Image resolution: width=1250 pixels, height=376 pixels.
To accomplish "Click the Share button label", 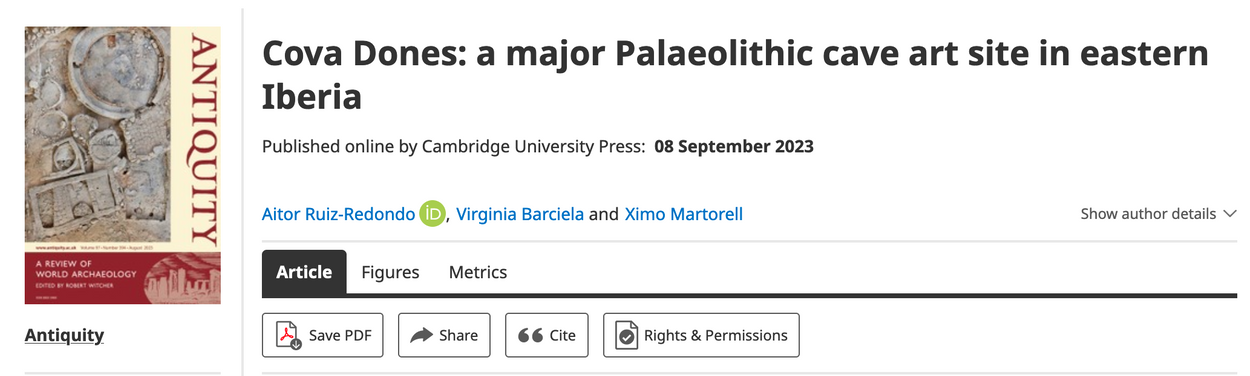I will tap(458, 336).
